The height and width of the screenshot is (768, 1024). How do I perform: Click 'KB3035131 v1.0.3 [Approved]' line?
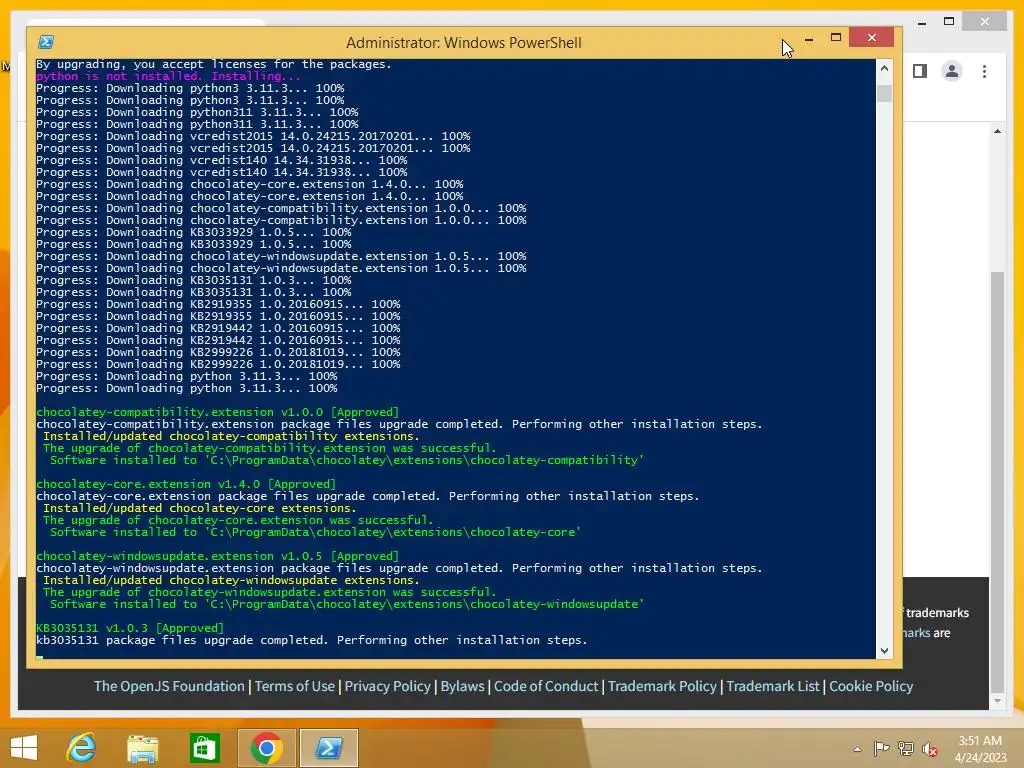coord(130,628)
